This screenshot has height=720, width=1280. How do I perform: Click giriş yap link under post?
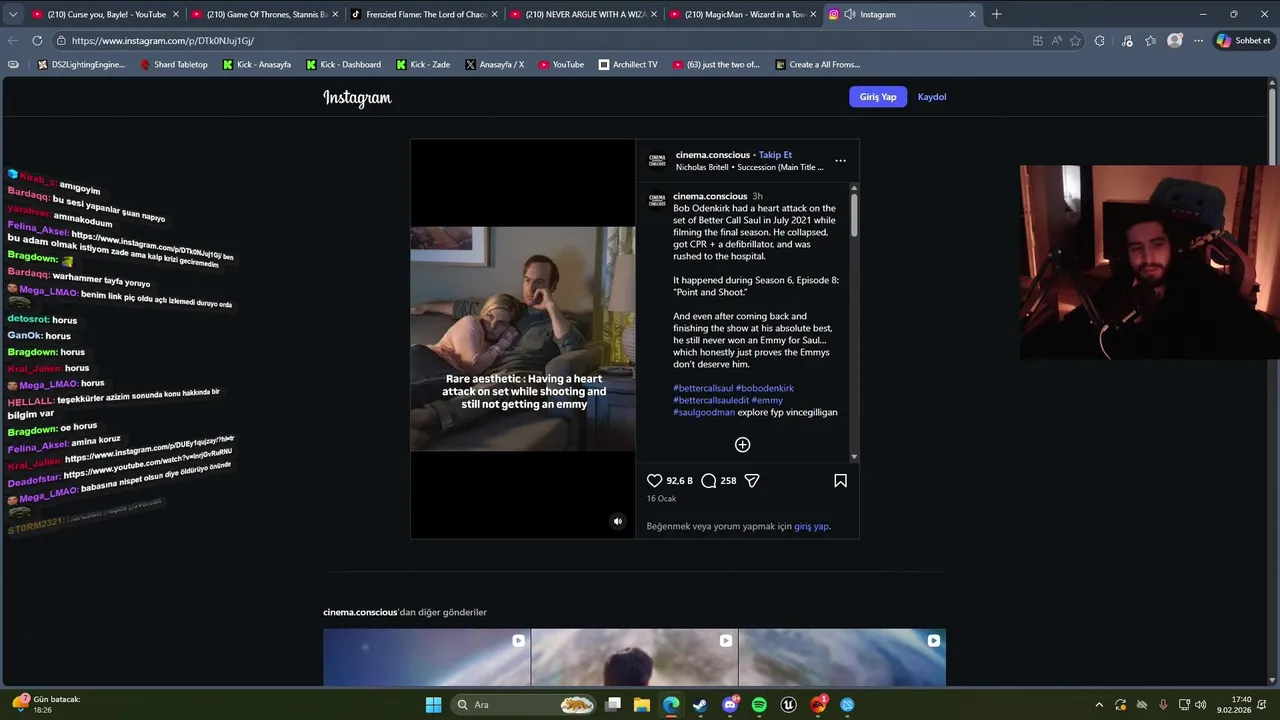coord(811,526)
